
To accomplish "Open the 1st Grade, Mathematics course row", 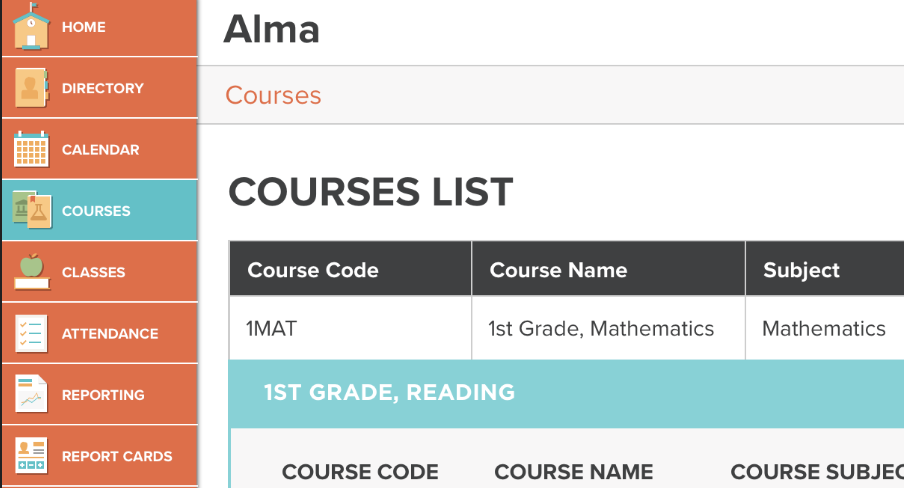I will coord(601,328).
